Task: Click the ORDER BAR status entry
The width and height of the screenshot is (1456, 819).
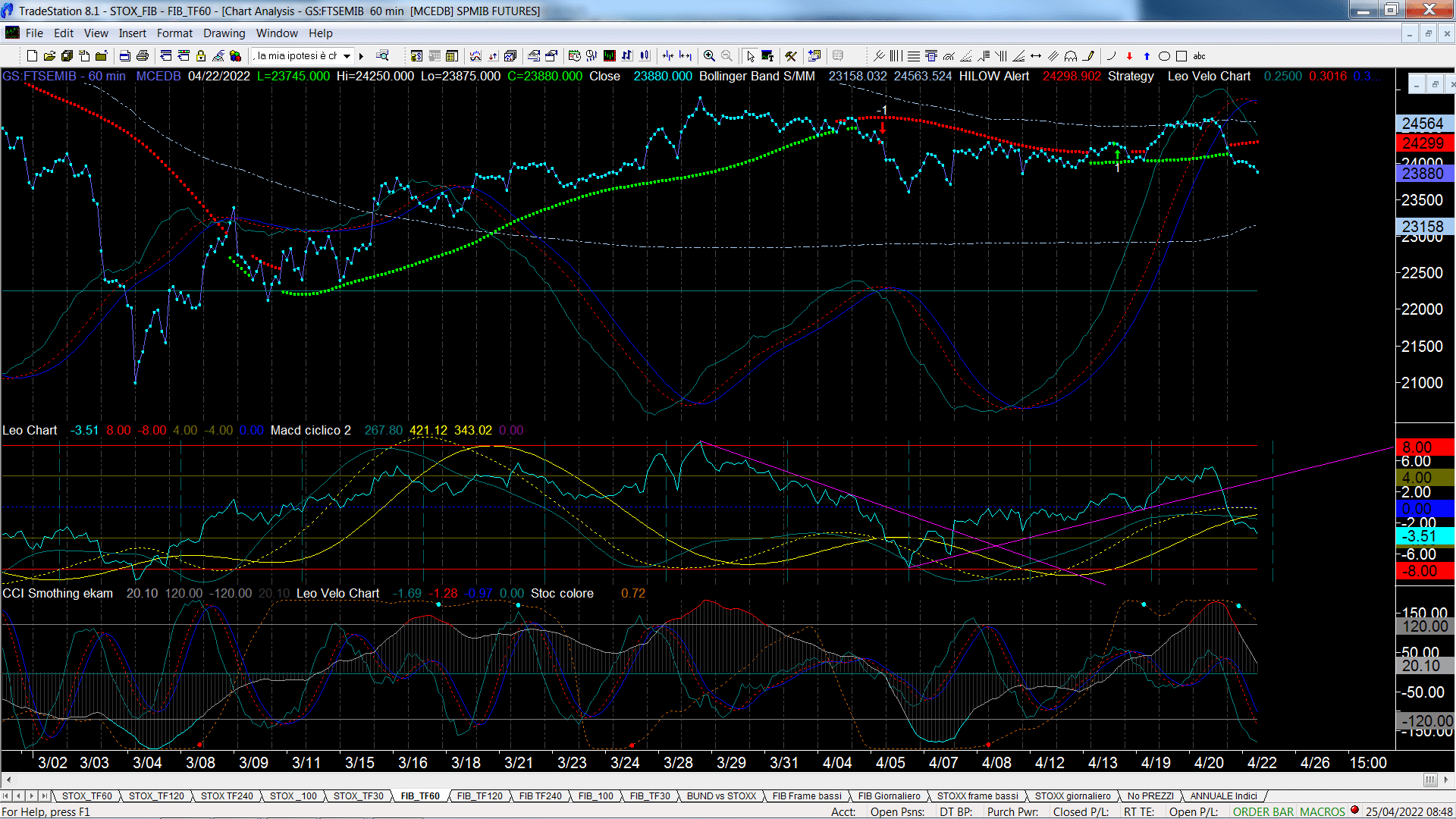Action: (1263, 812)
